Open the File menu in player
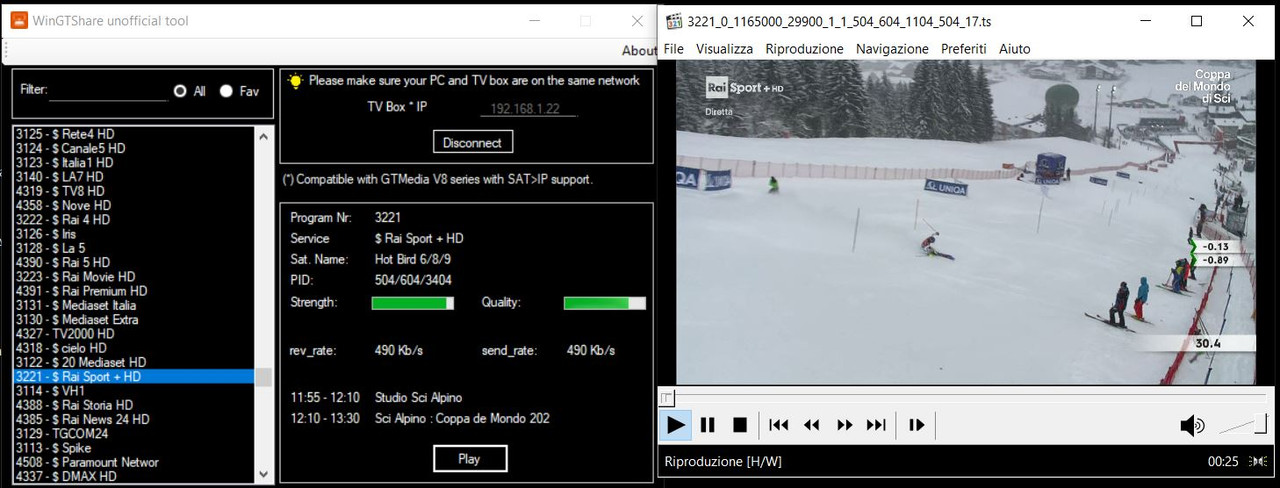The height and width of the screenshot is (488, 1280). point(673,48)
